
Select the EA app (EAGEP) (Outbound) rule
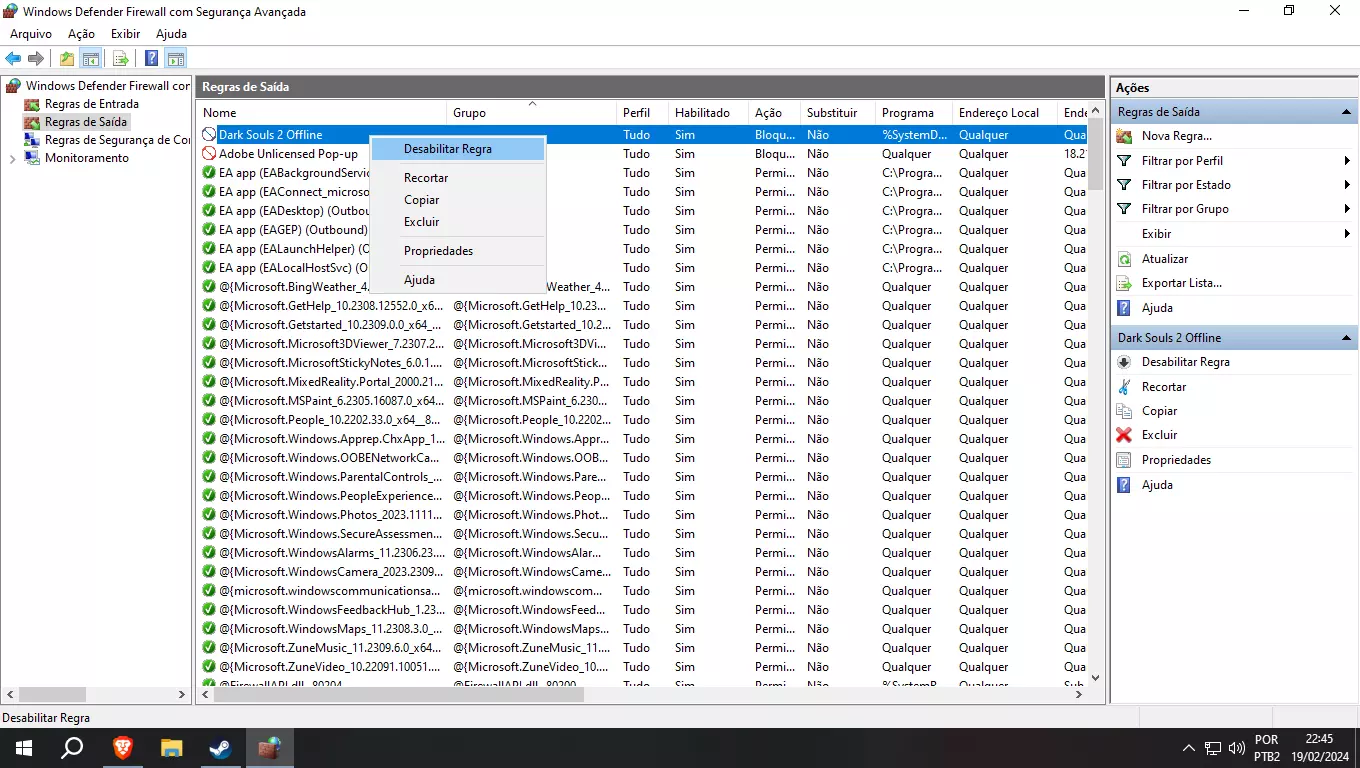[293, 230]
